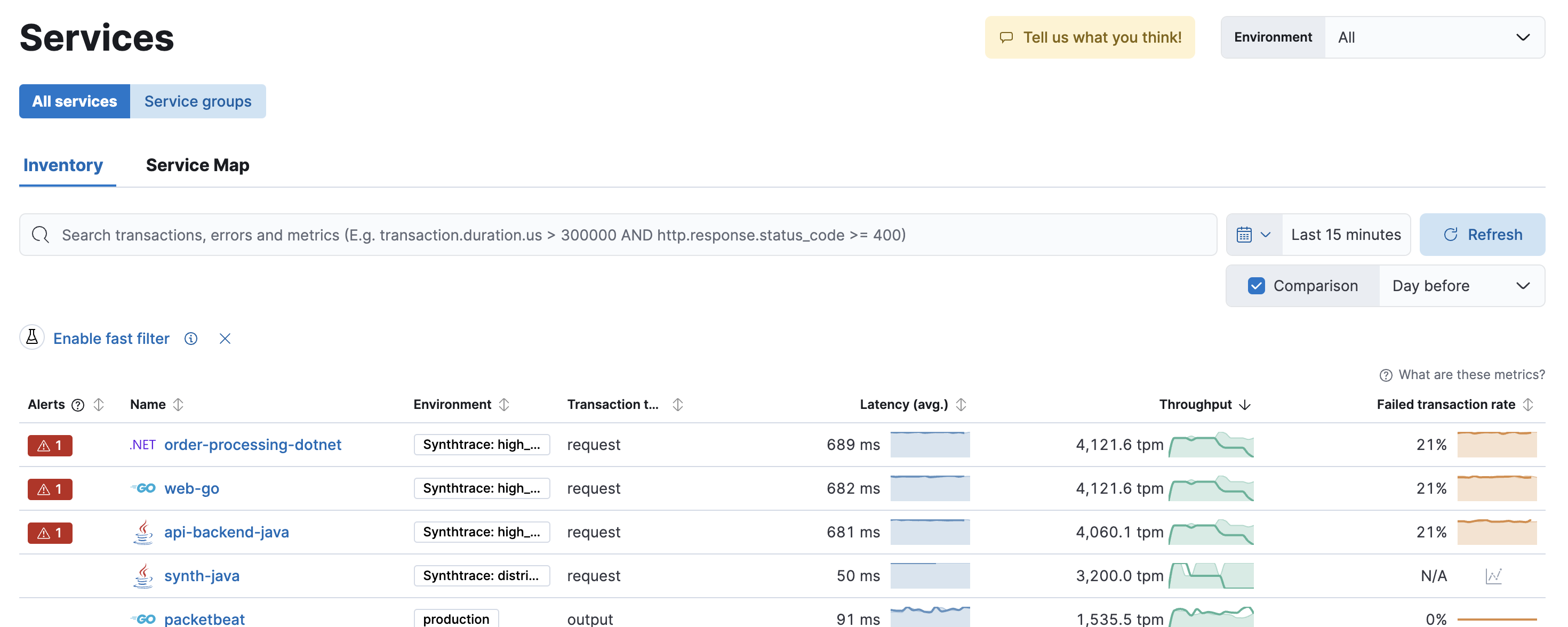
Task: Click the Go icon beside web-go
Action: click(143, 488)
